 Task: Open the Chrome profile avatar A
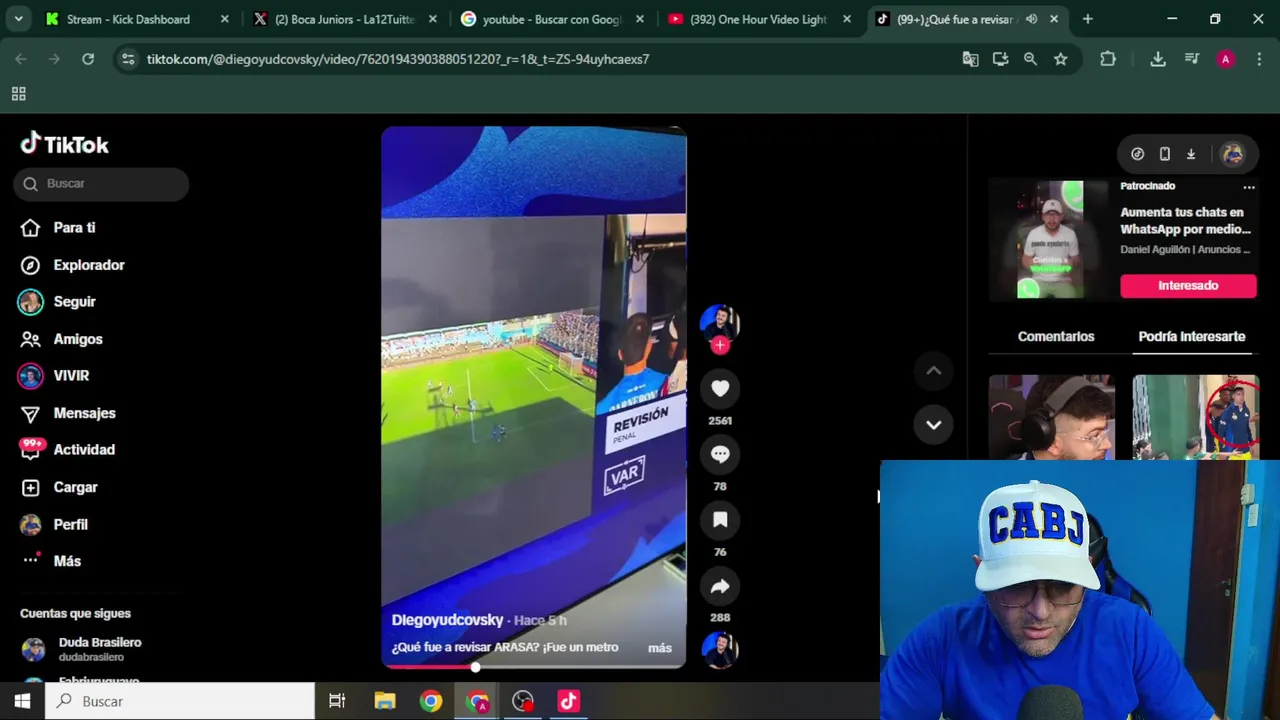[x=1225, y=59]
